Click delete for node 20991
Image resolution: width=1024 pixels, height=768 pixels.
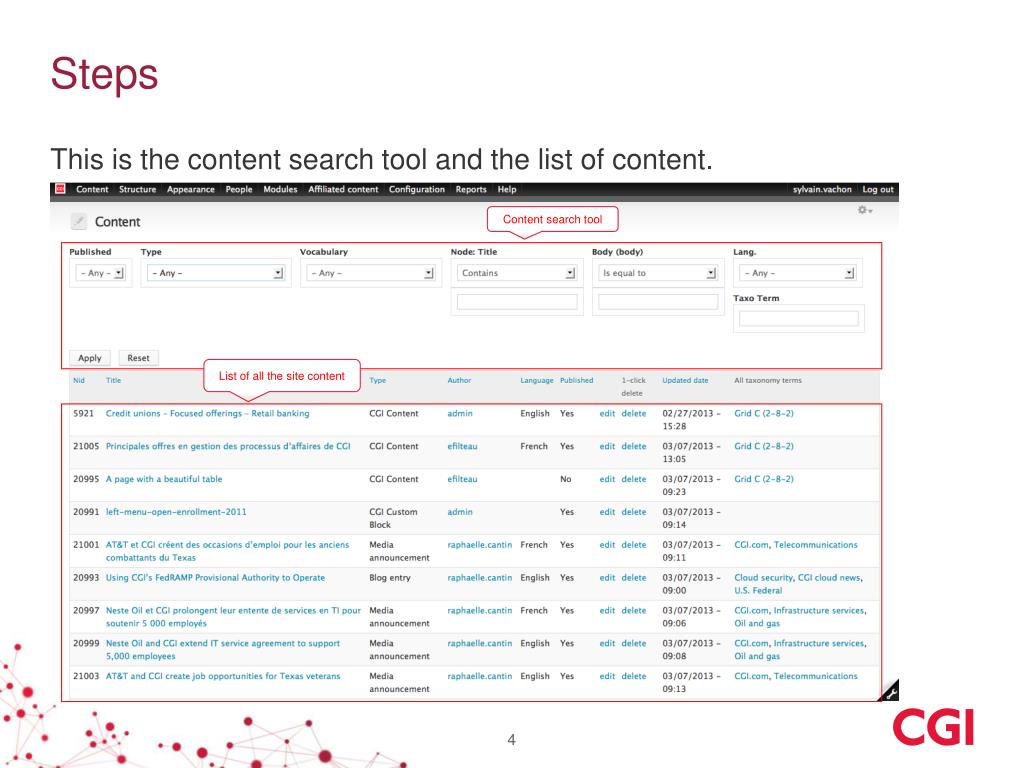(x=633, y=512)
